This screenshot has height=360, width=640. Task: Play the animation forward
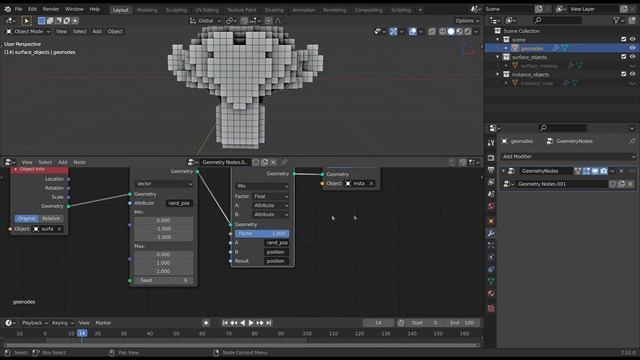(x=251, y=323)
